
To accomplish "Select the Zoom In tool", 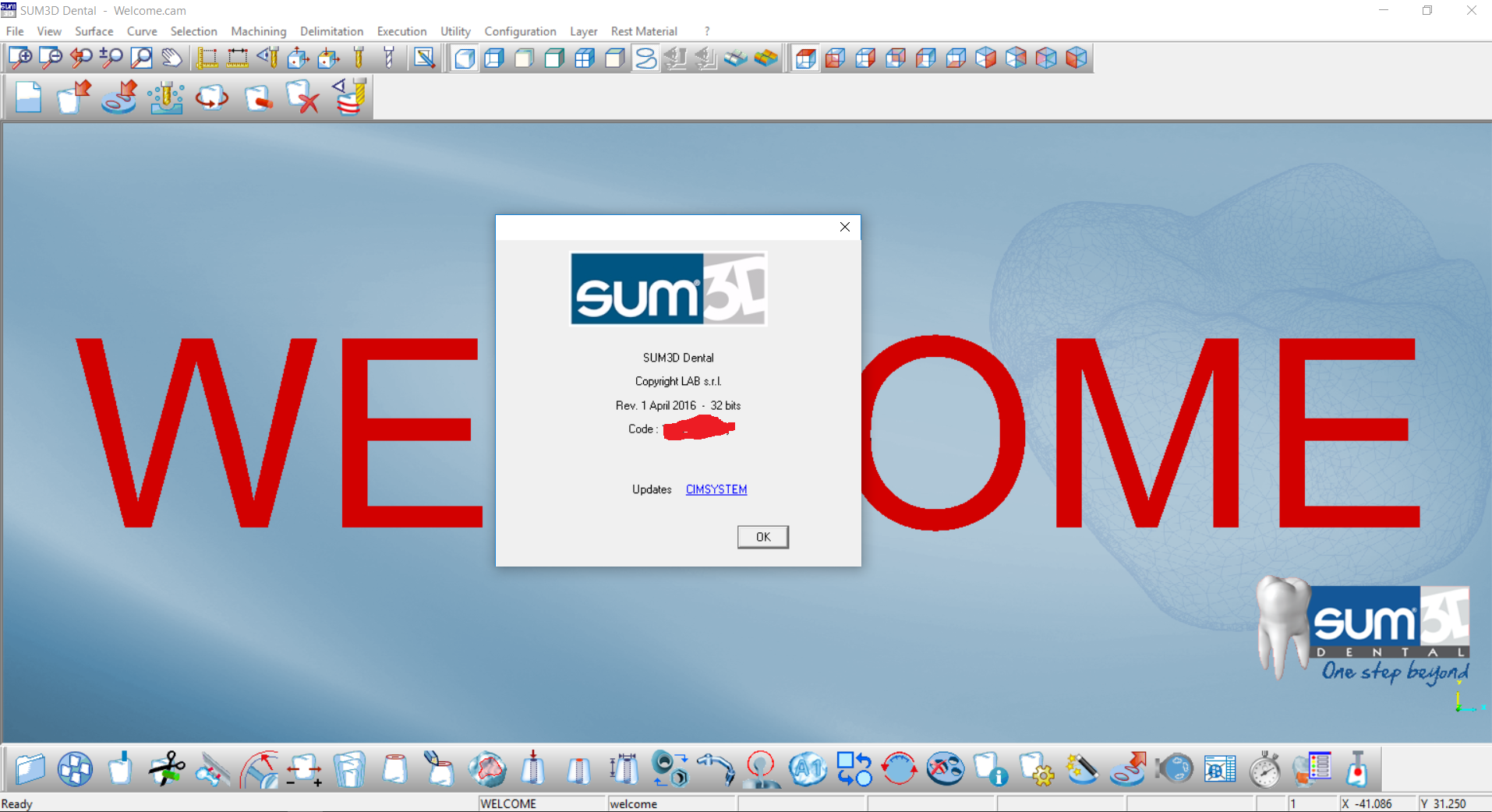I will pyautogui.click(x=19, y=58).
